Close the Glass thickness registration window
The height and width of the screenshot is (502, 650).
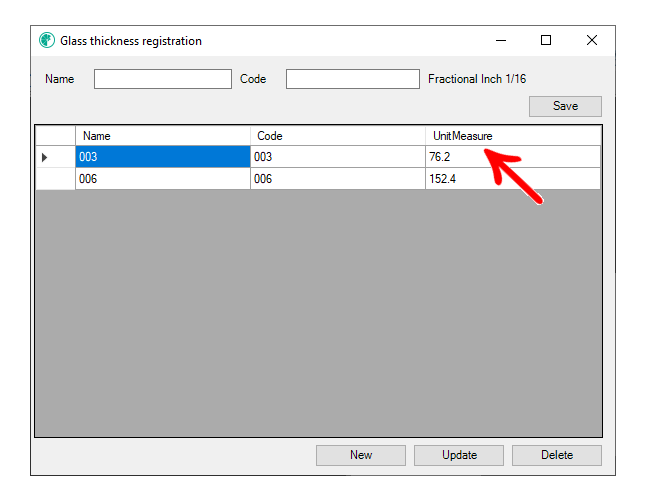[x=592, y=40]
